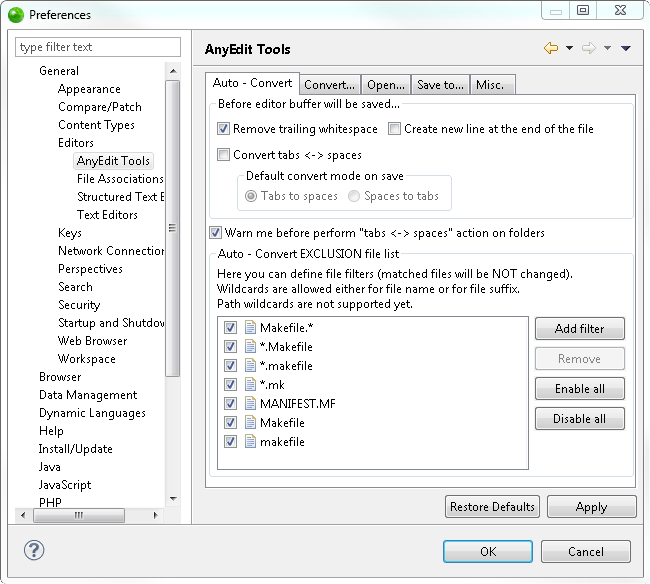Click the file icon beside lowercase makefile
This screenshot has width=650, height=584.
coord(250,442)
